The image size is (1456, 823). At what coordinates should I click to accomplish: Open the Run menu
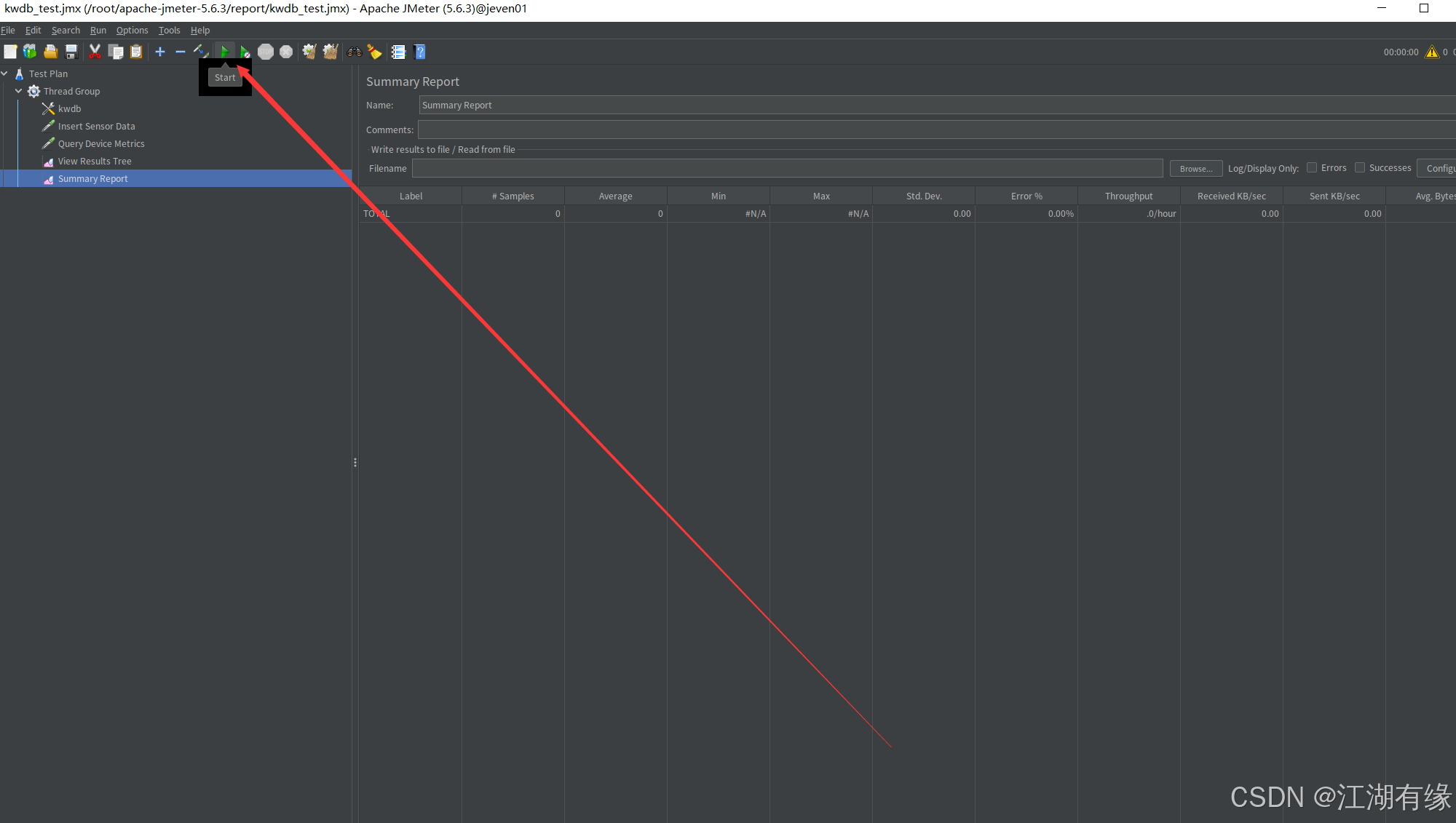pos(98,30)
